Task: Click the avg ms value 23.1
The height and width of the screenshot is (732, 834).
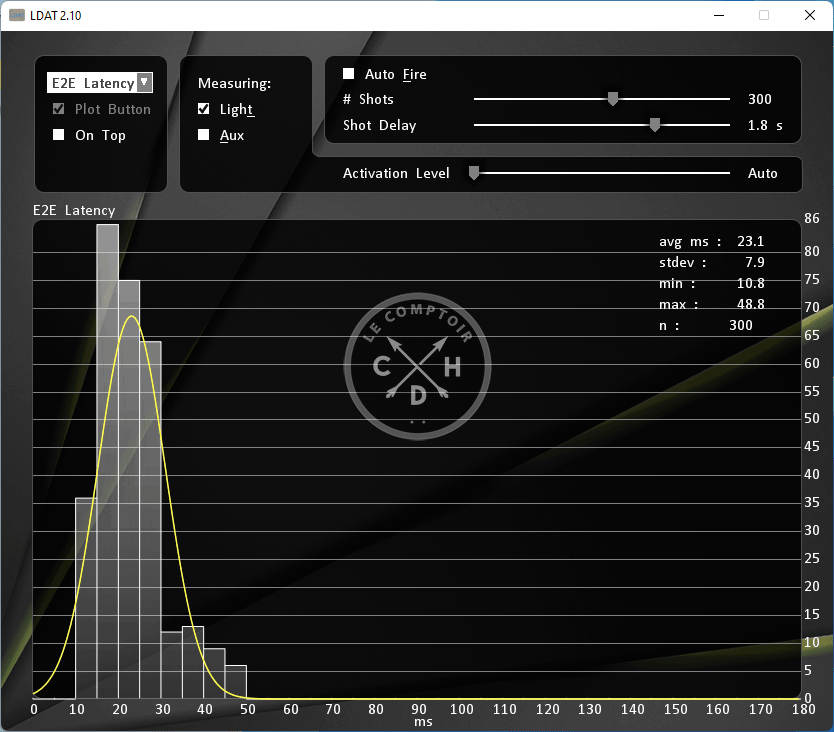Action: (750, 241)
